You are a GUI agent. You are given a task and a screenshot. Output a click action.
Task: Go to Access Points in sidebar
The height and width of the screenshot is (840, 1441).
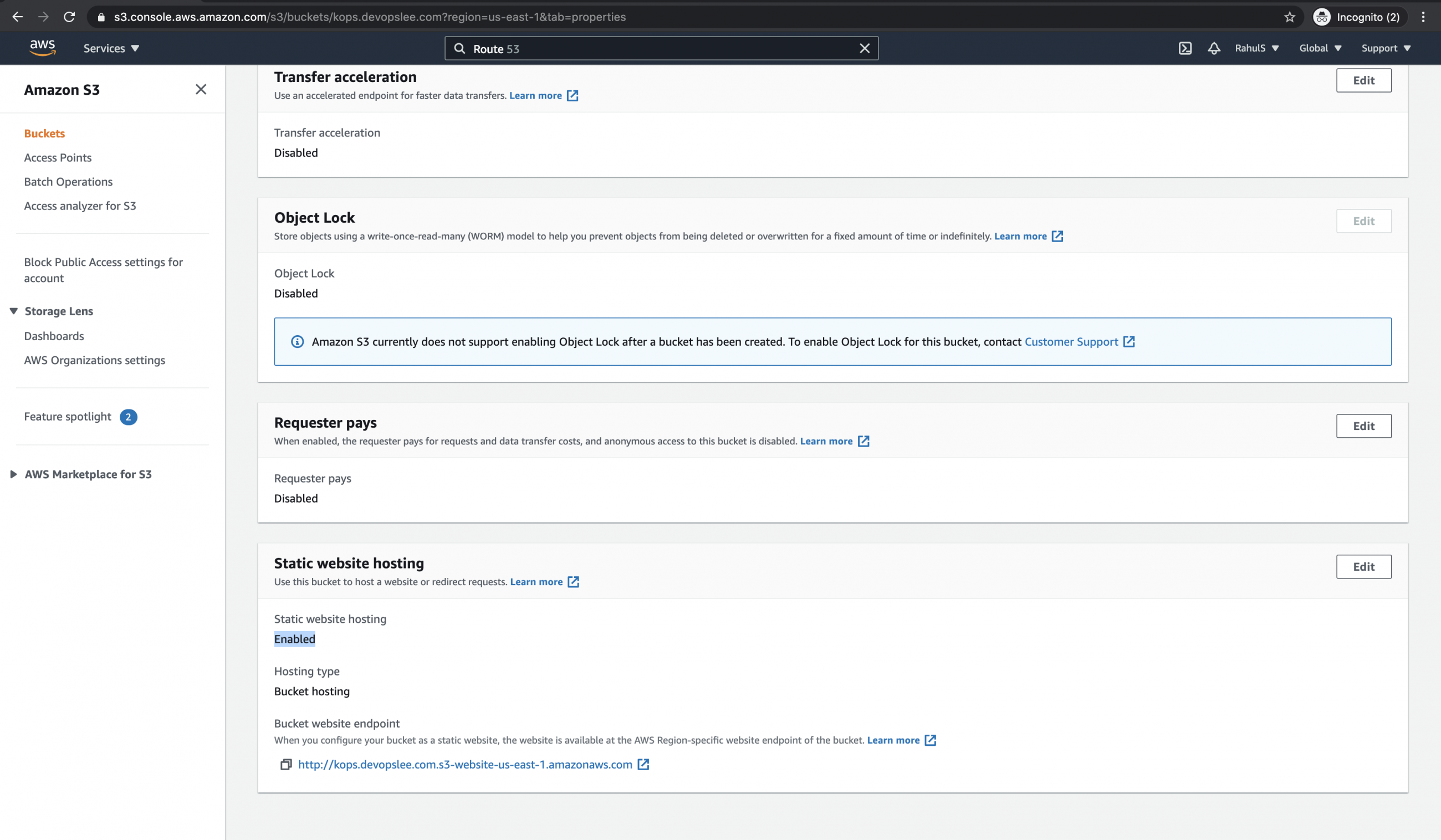click(58, 158)
